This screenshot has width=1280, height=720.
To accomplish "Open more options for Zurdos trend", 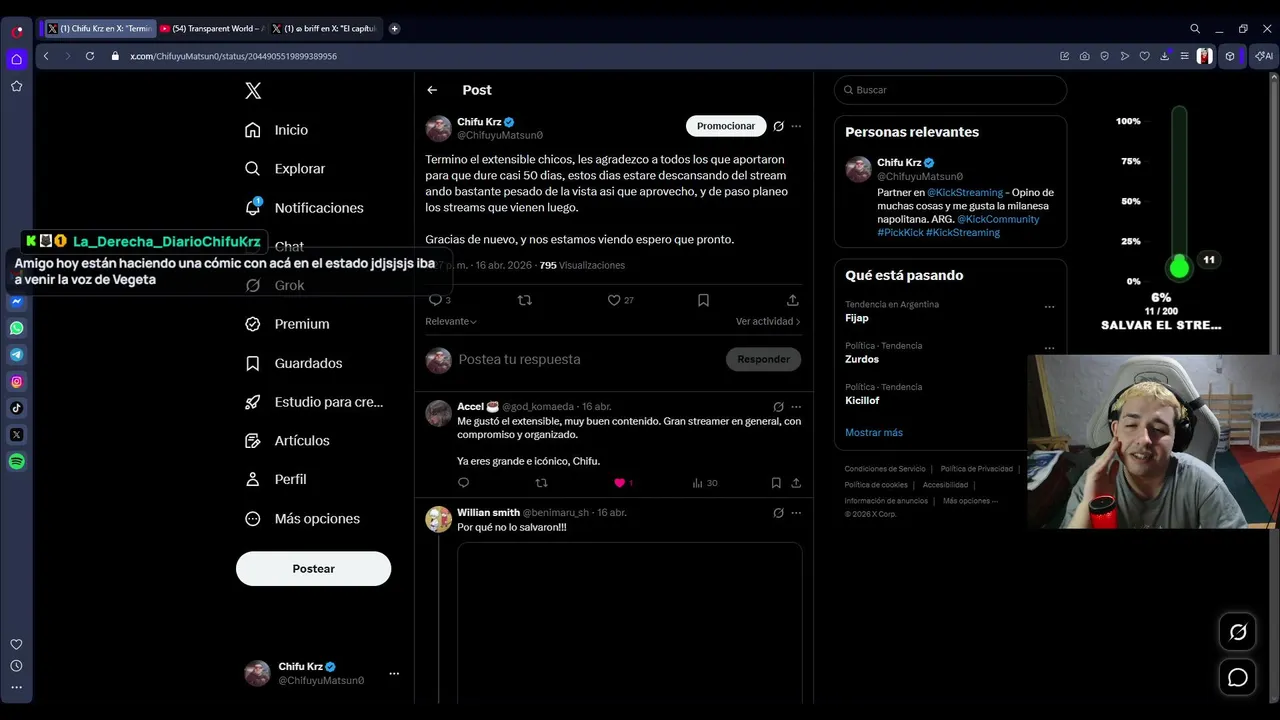I will (x=1049, y=348).
